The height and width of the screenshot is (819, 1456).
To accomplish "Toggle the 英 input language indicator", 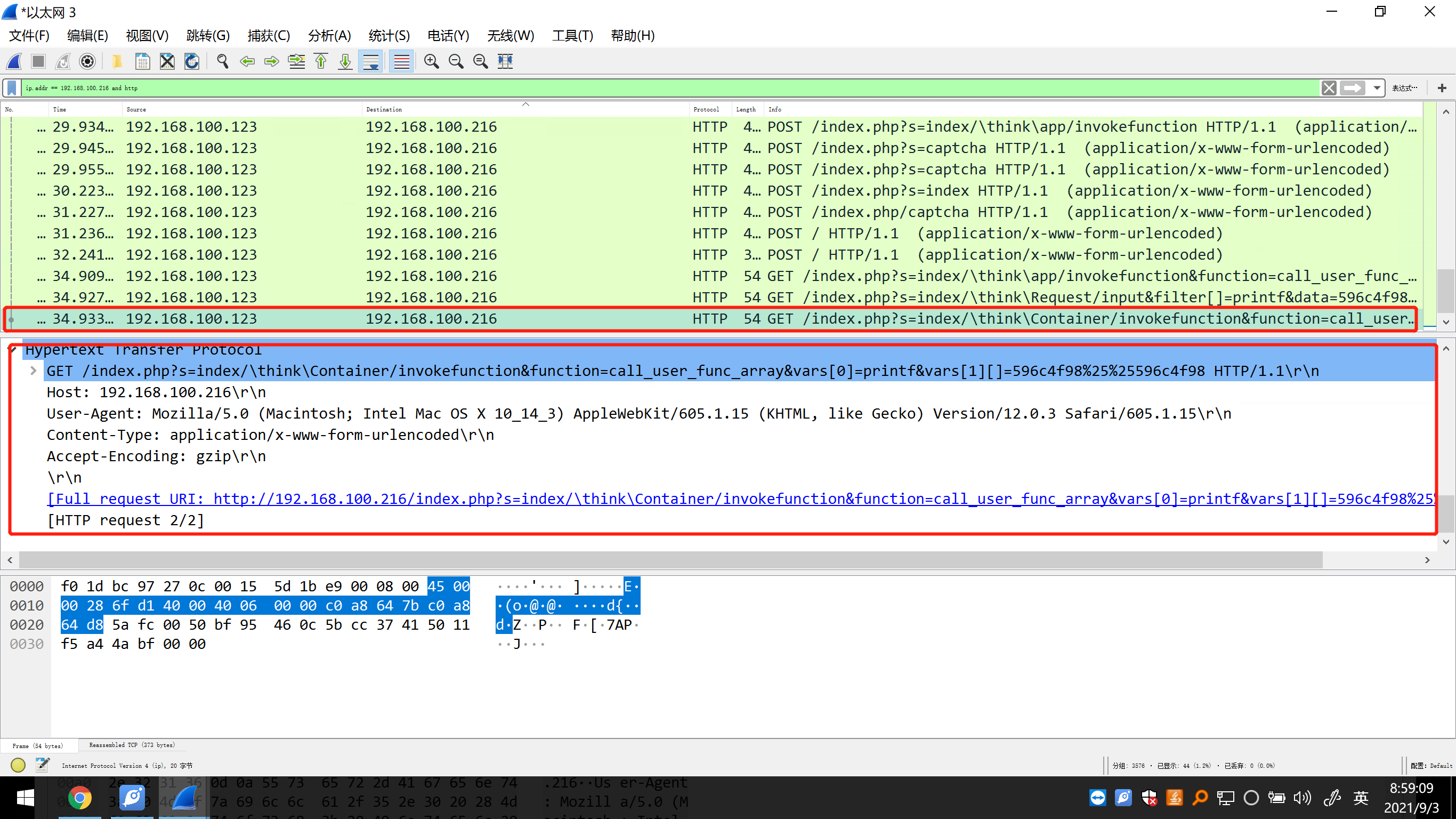I will pyautogui.click(x=1361, y=798).
